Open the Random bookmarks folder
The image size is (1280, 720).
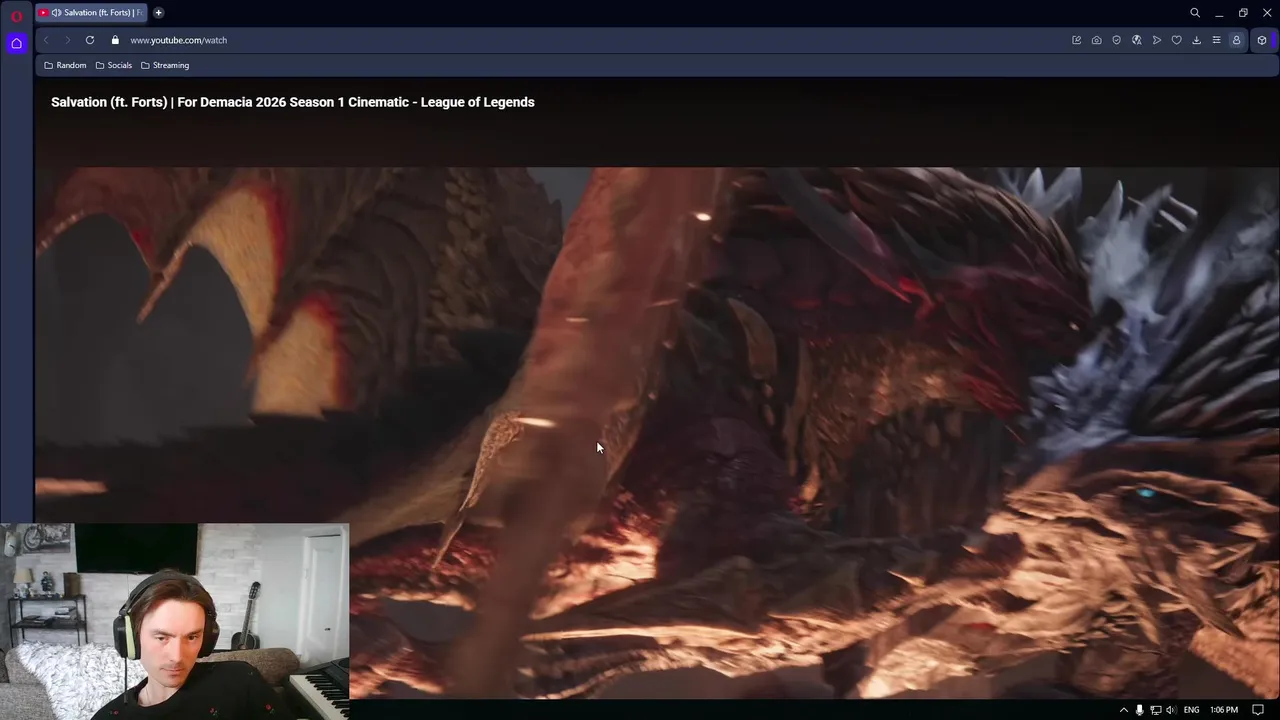[x=65, y=65]
